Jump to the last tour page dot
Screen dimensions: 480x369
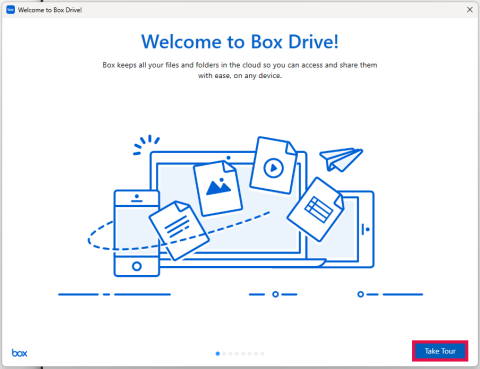coord(262,353)
